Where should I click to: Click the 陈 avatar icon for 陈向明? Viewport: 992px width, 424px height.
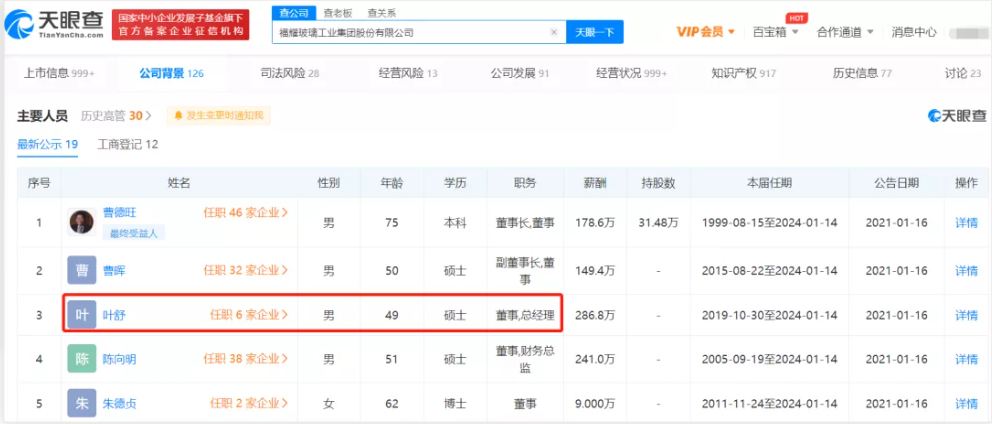point(82,359)
